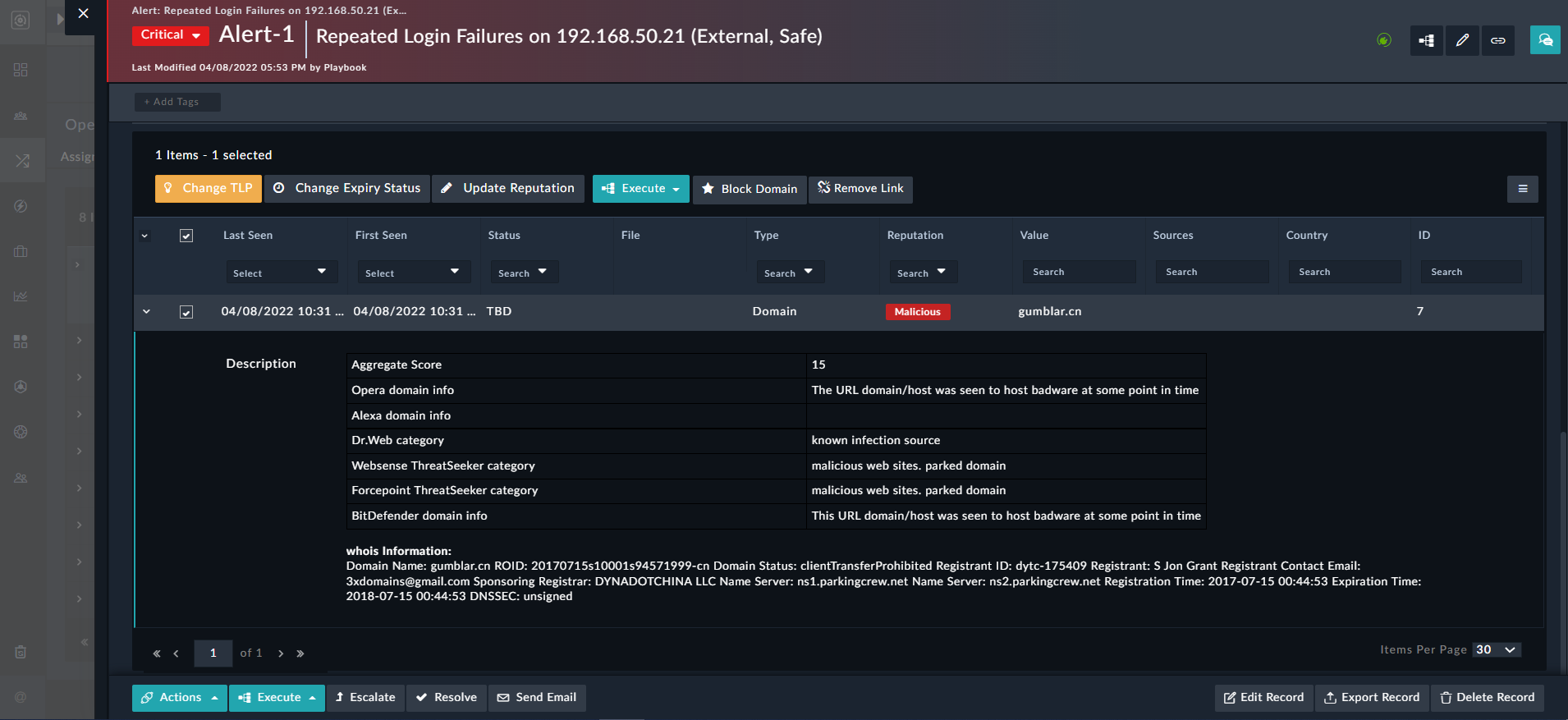Click Change TLP button
Viewport: 1568px width, 720px height.
(209, 189)
